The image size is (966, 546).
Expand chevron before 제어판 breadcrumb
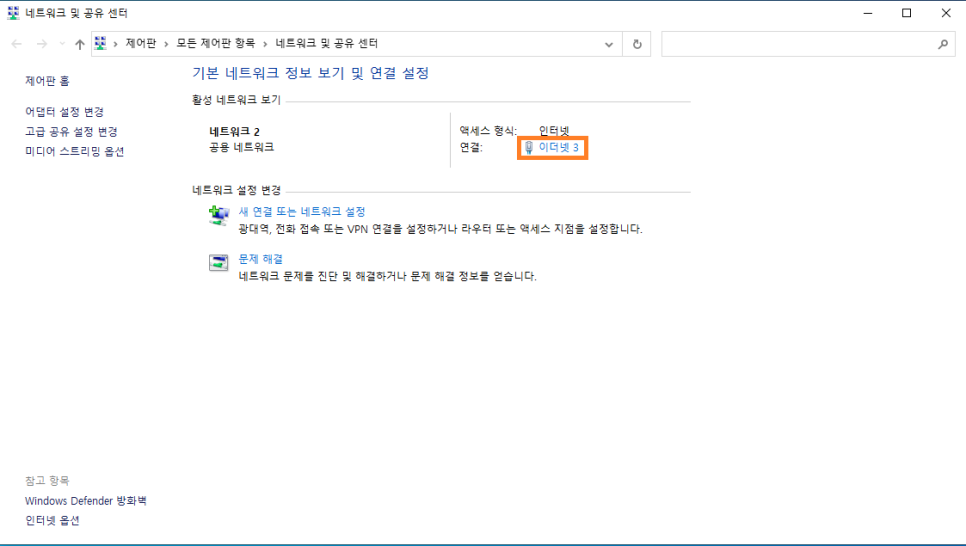point(115,44)
